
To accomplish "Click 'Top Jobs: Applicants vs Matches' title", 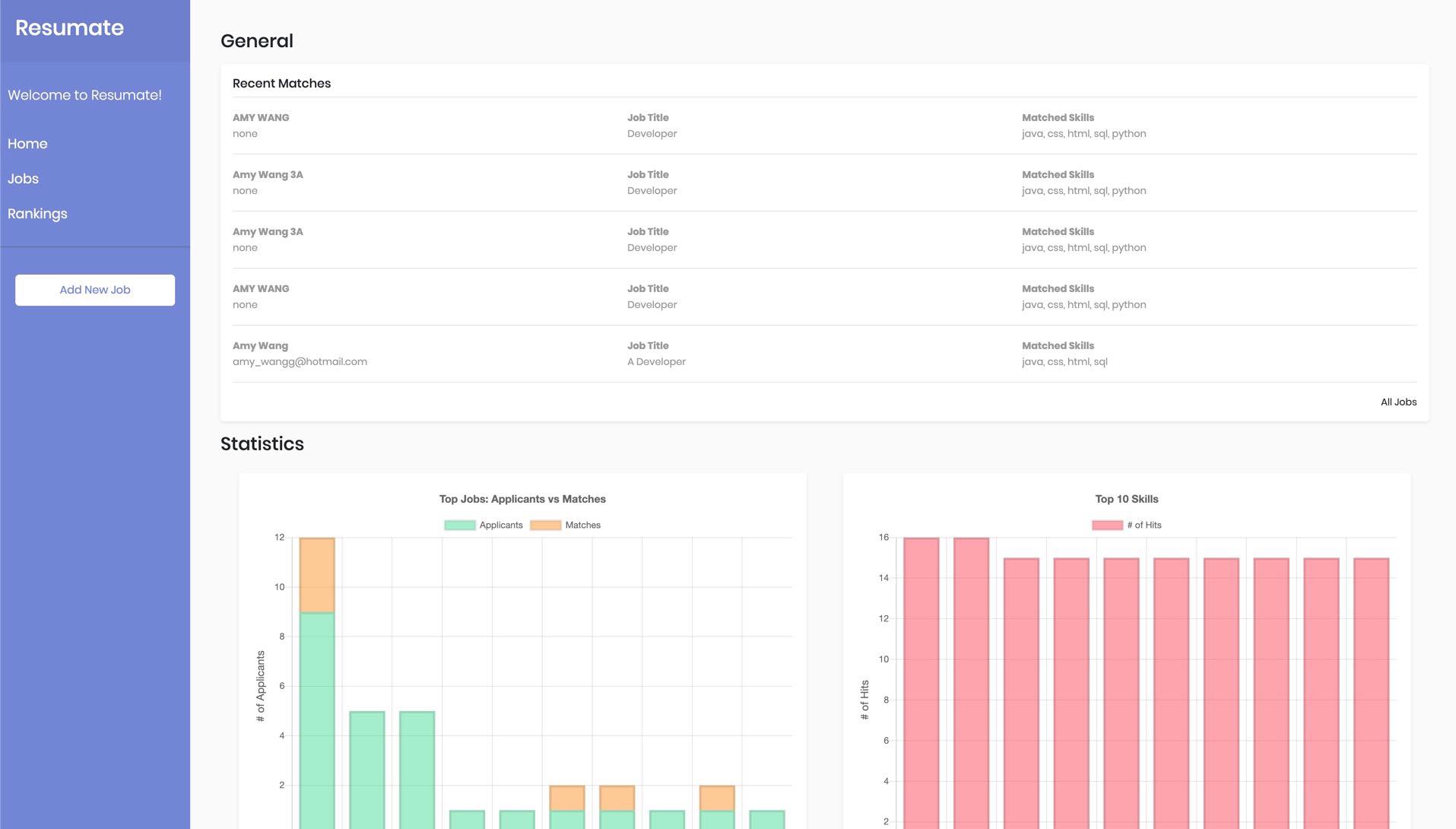I will pos(522,500).
